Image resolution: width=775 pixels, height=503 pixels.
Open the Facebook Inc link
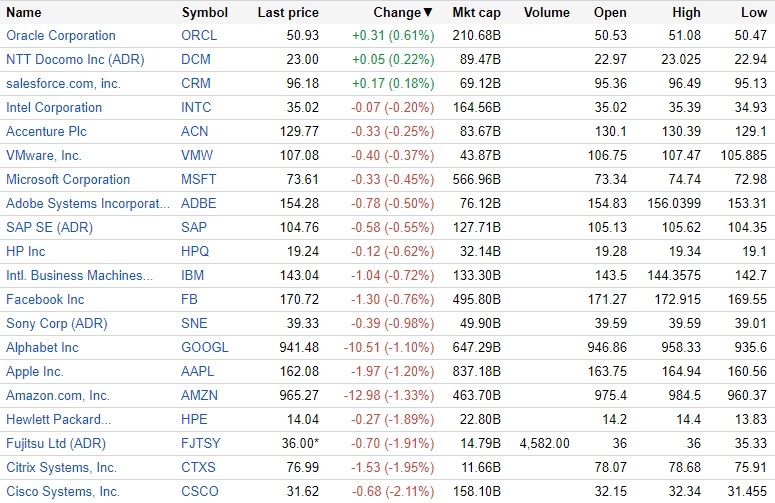[x=45, y=300]
